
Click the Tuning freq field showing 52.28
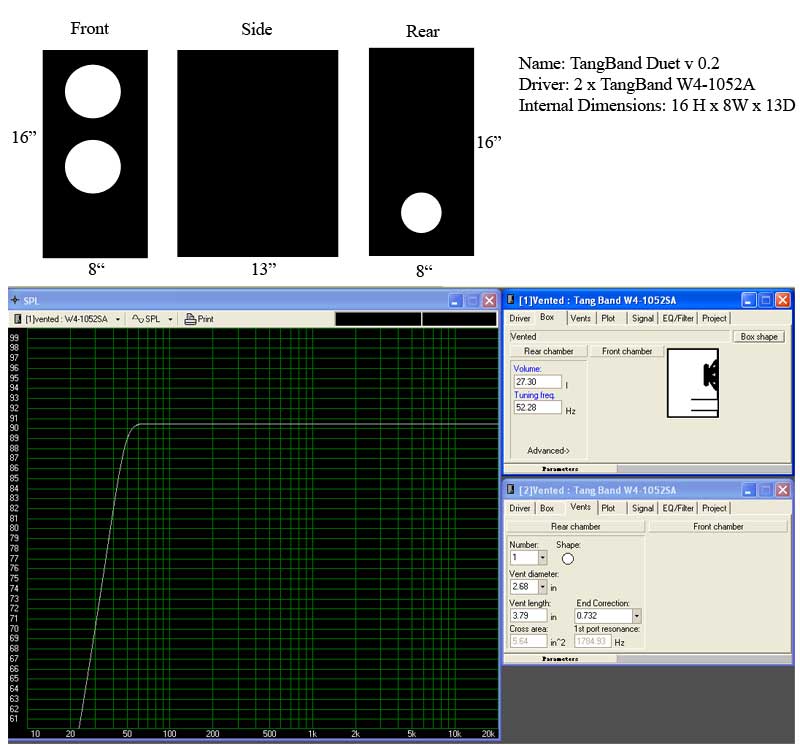537,408
